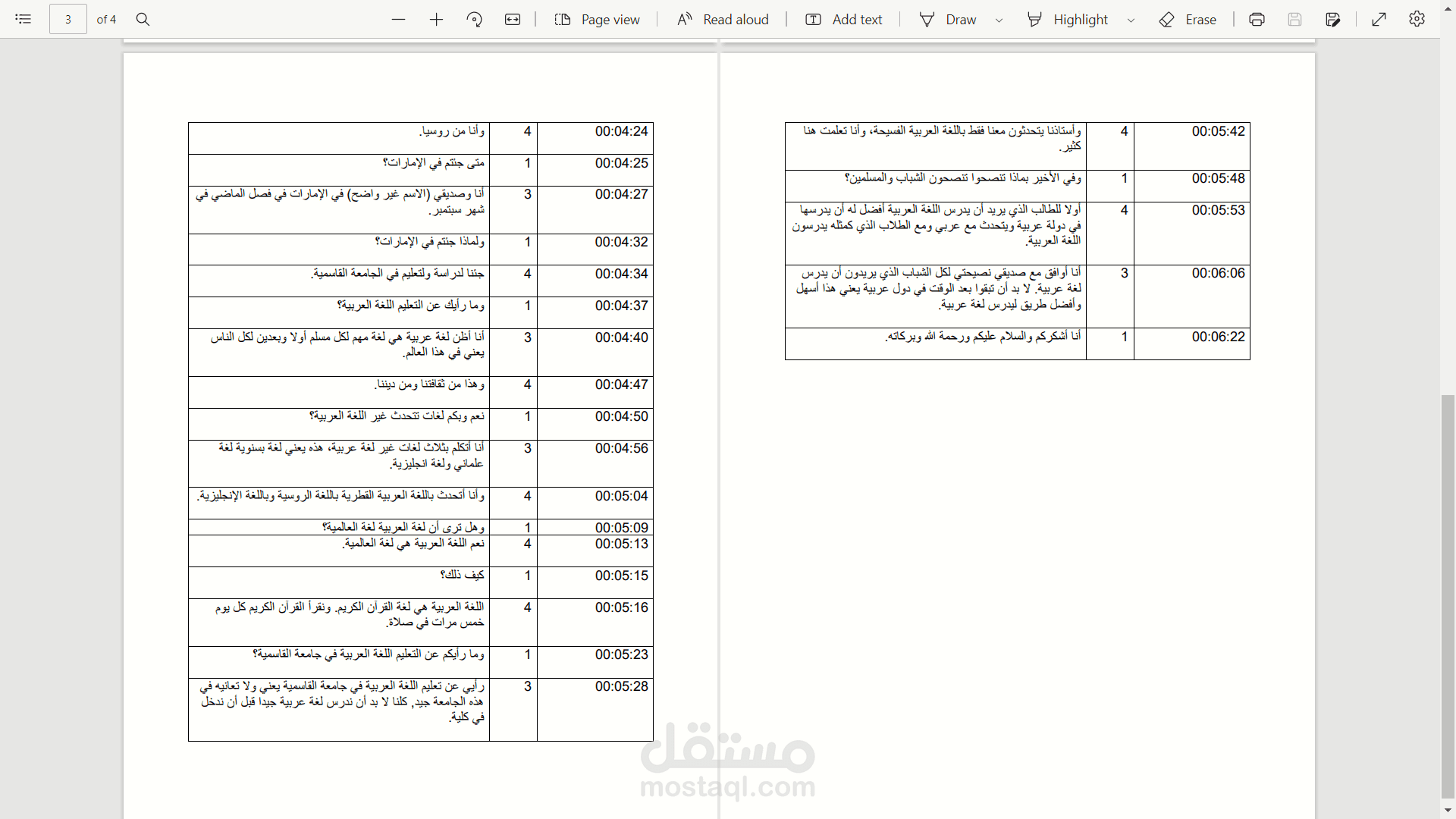Zoom out with the minus icon
The width and height of the screenshot is (1456, 819).
pyautogui.click(x=398, y=20)
